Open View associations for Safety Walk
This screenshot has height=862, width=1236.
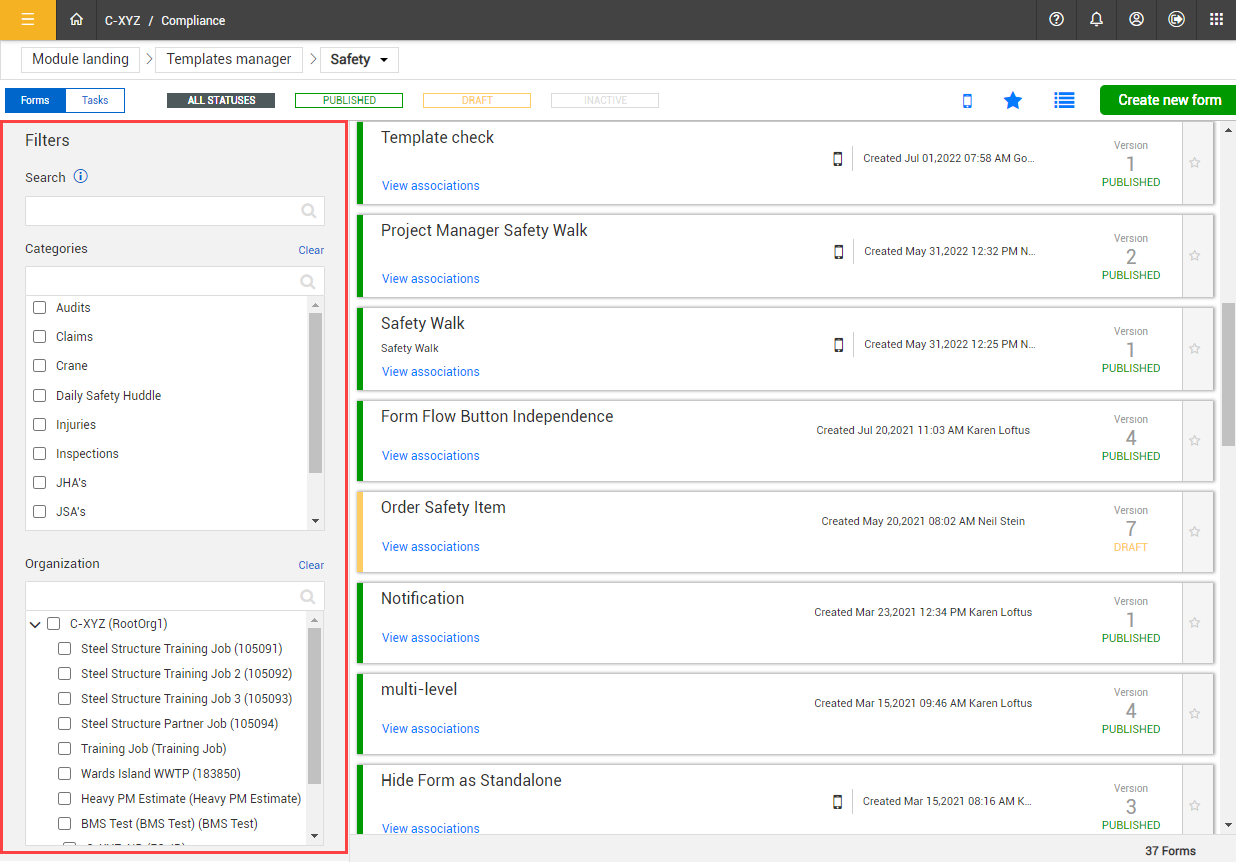coord(430,371)
